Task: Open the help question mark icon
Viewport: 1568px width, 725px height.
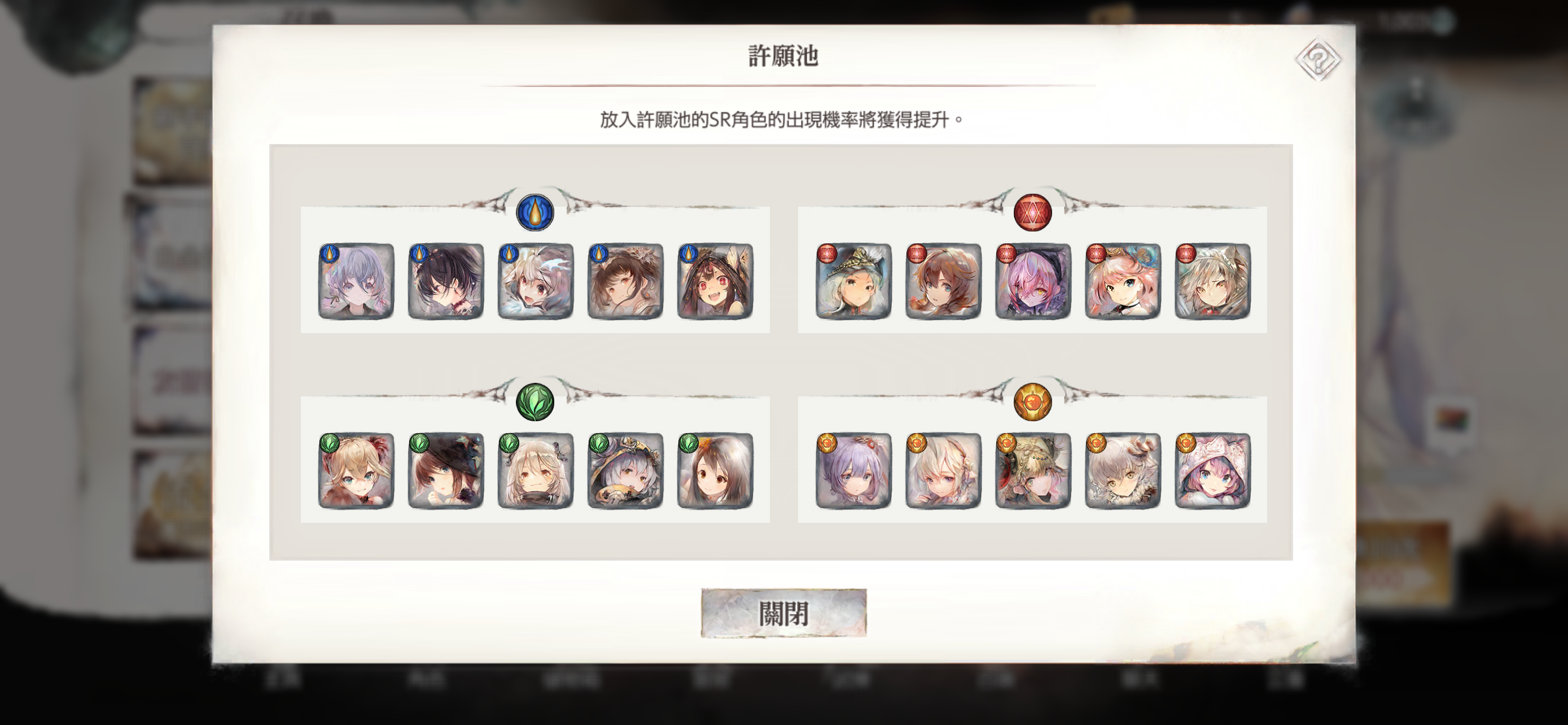Action: (1318, 60)
